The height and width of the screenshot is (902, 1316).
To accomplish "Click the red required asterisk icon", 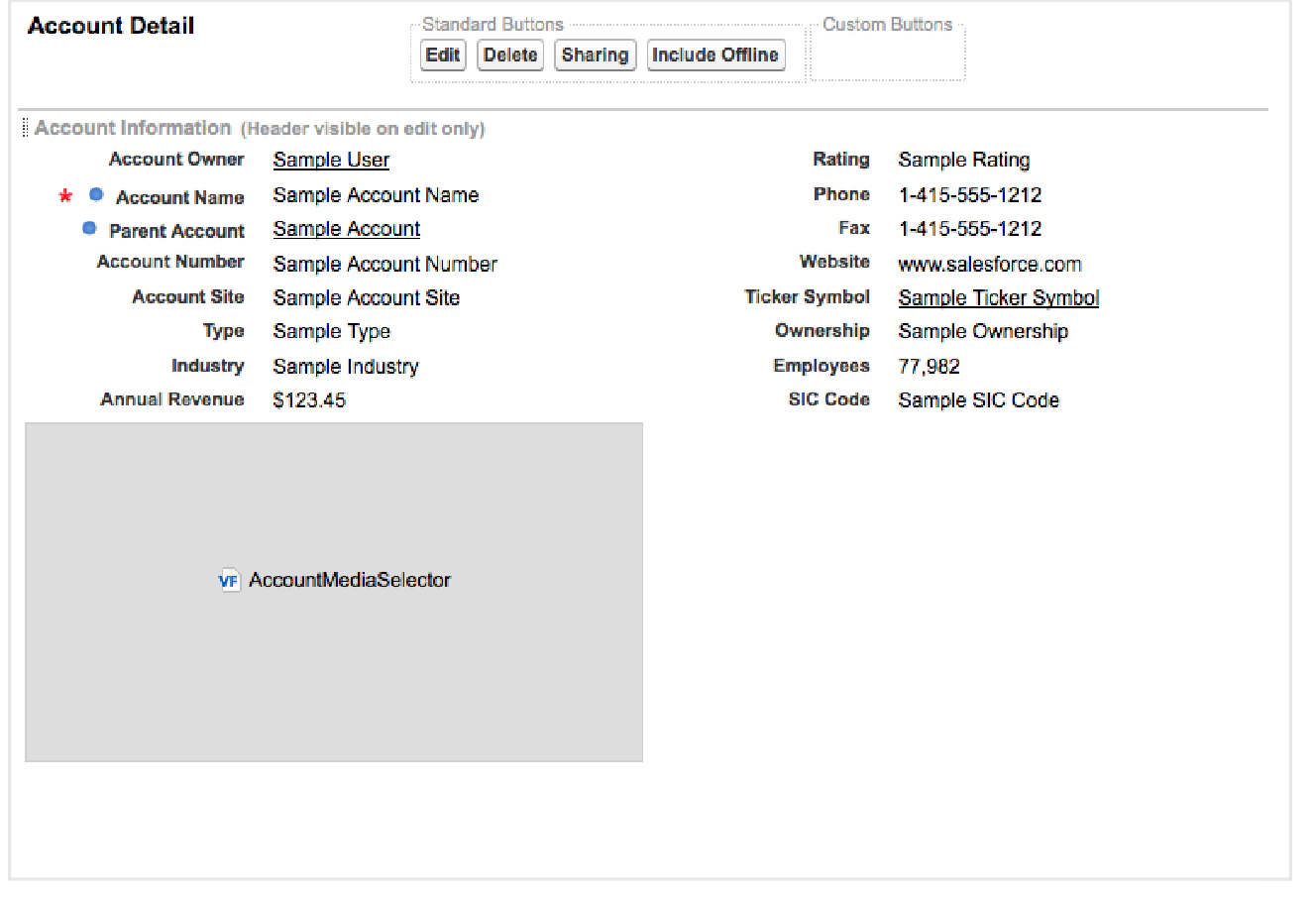I will [x=65, y=195].
